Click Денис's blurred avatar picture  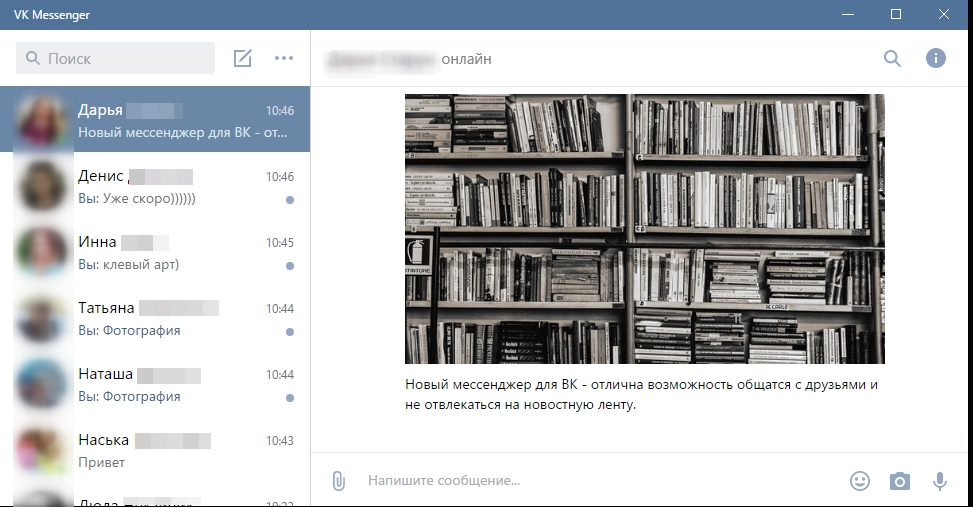pos(41,187)
